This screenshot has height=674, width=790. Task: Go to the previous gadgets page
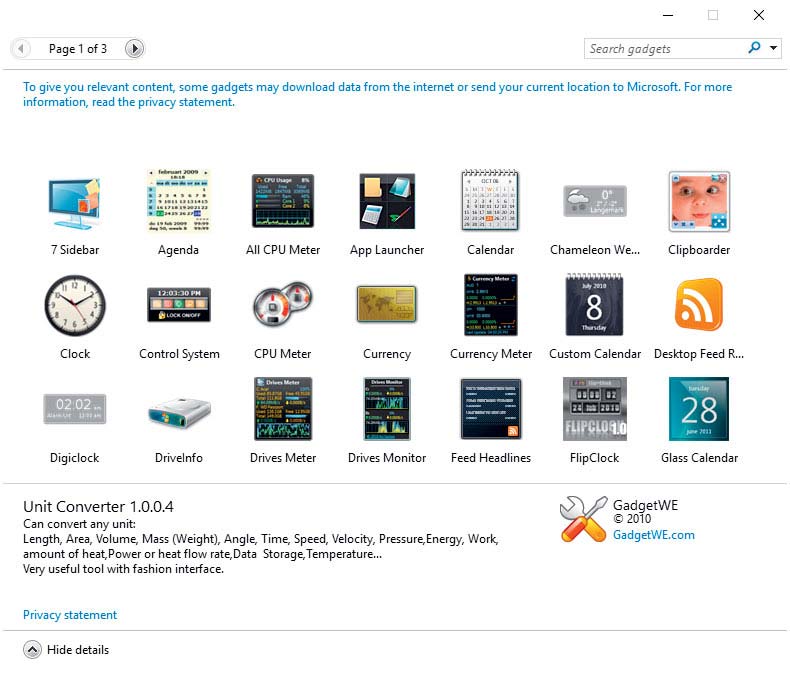pos(21,49)
